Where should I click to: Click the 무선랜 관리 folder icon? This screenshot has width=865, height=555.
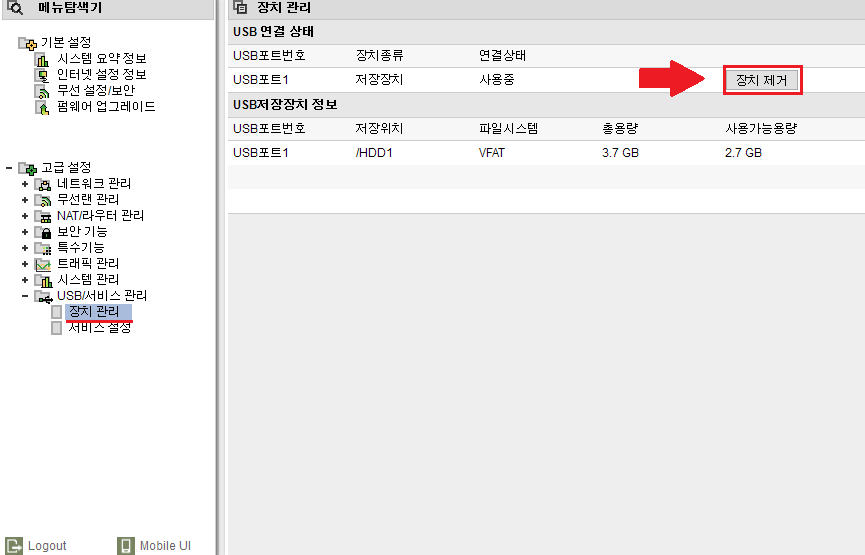(x=43, y=200)
